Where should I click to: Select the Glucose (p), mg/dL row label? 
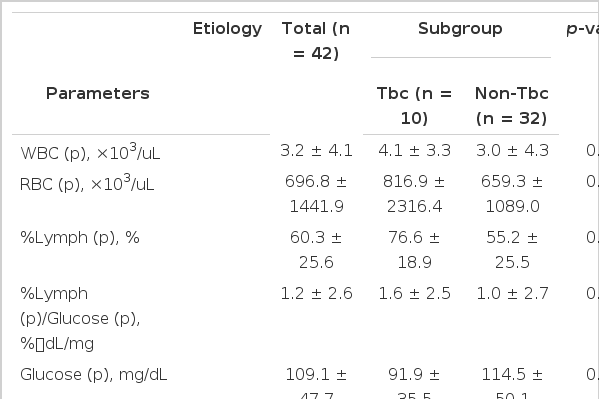click(94, 375)
